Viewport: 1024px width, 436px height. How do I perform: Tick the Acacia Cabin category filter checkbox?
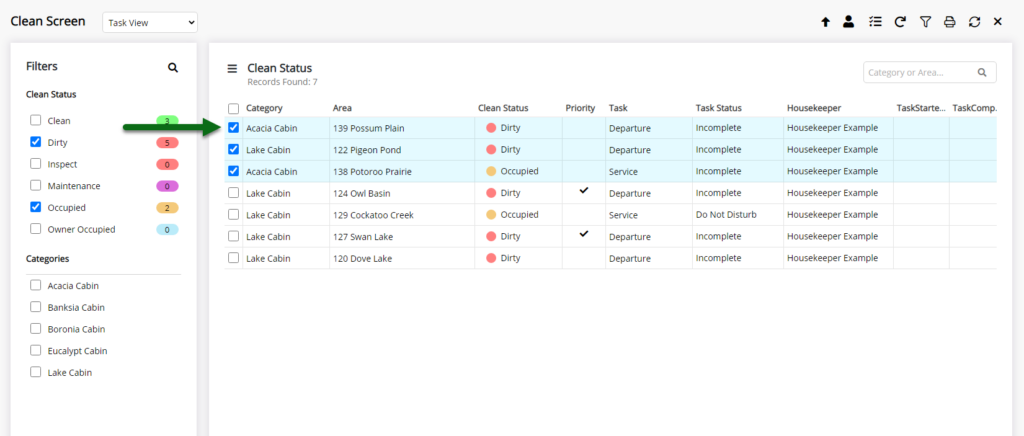(x=36, y=285)
